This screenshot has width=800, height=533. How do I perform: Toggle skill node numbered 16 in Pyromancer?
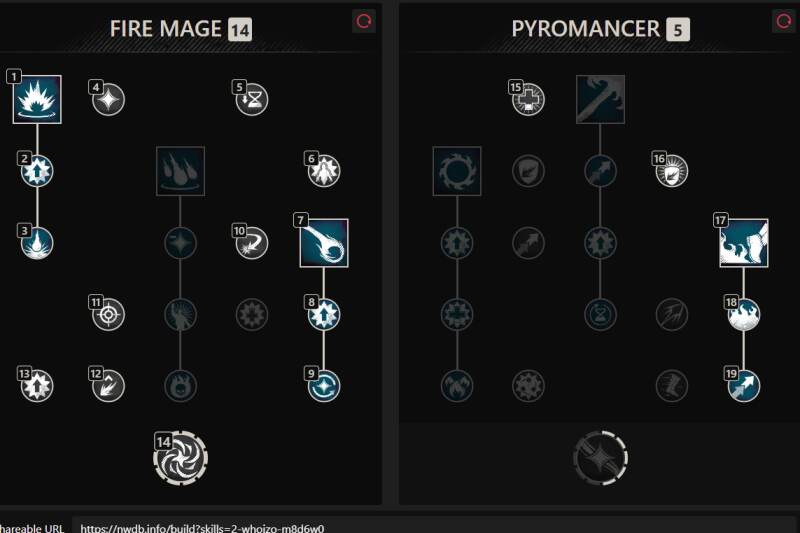672,171
